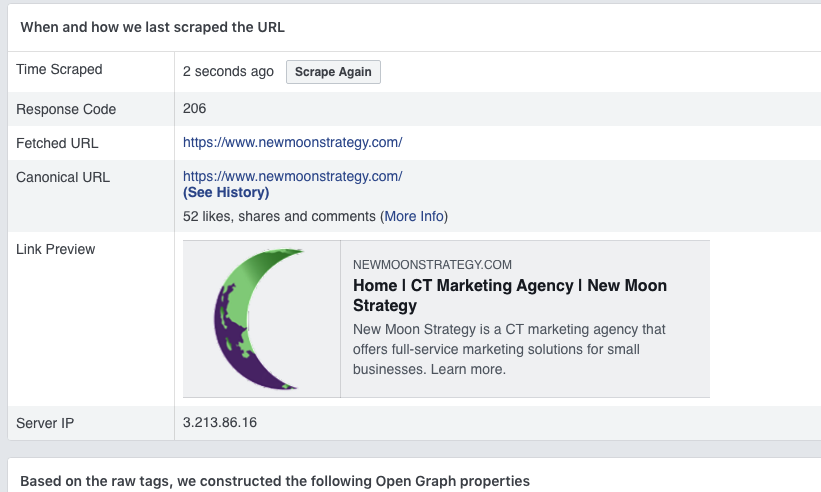Click the NEWMOONSTRATEGY.COM domain text in preview
This screenshot has width=821, height=492.
(432, 265)
